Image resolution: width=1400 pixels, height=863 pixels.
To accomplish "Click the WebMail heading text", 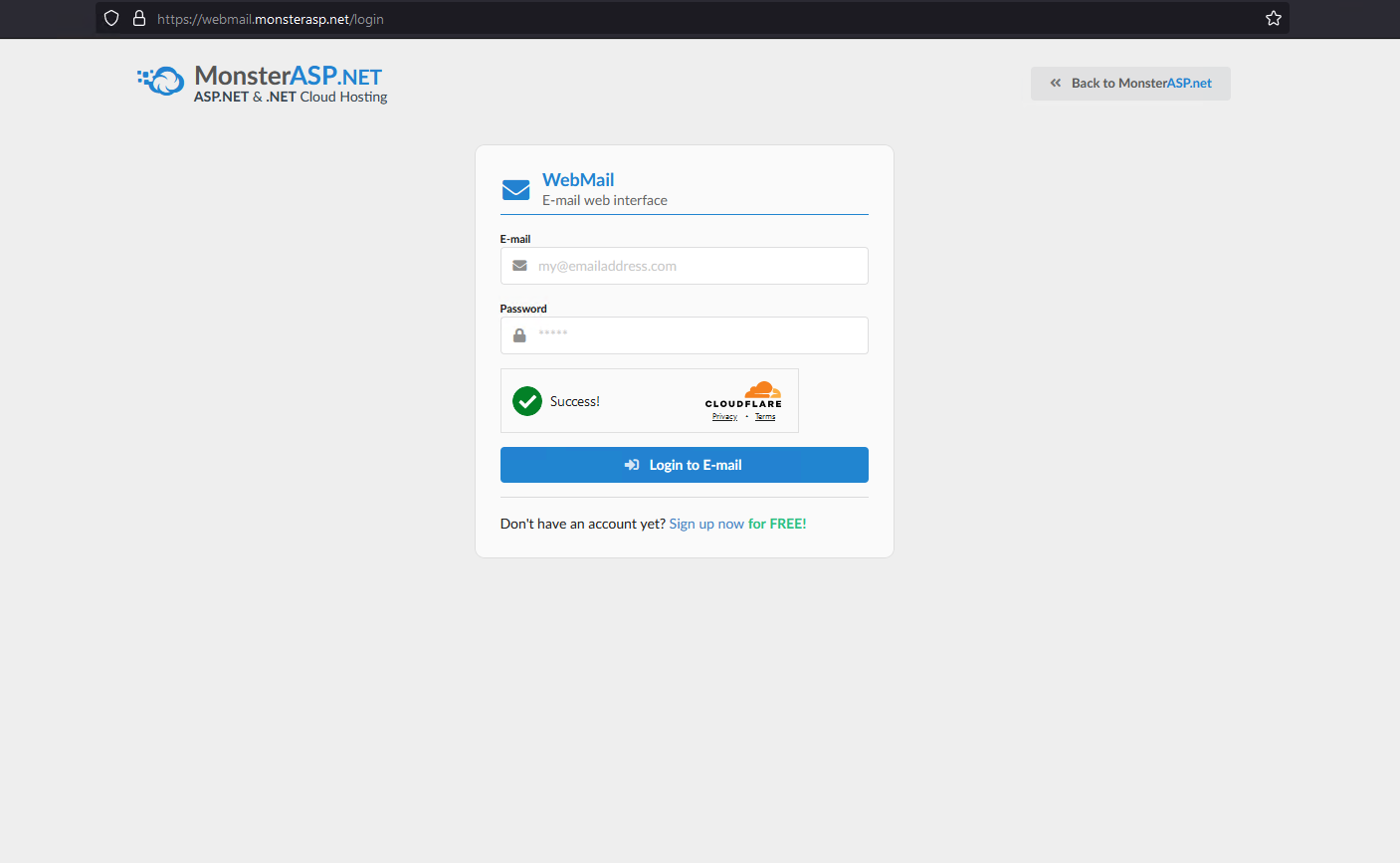I will [x=578, y=180].
